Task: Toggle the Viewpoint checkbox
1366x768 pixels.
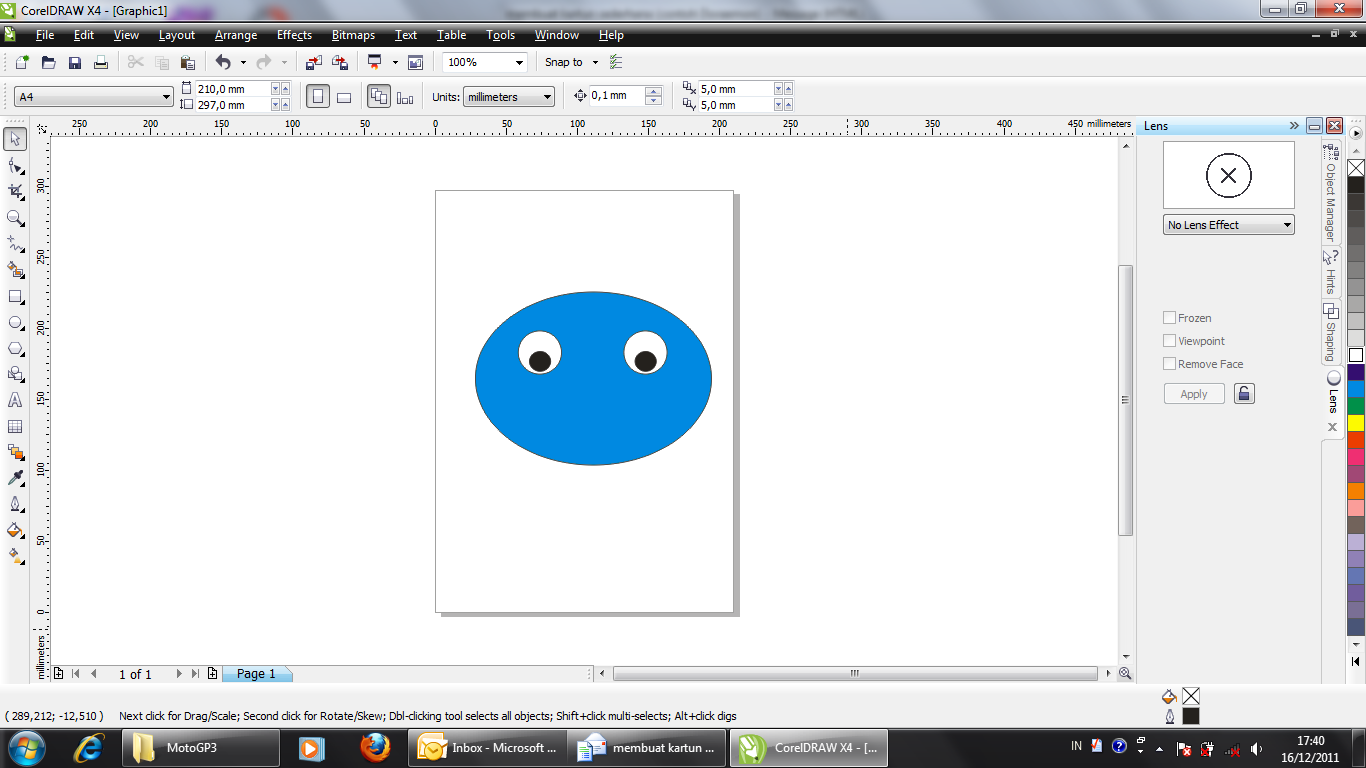Action: pyautogui.click(x=1169, y=341)
